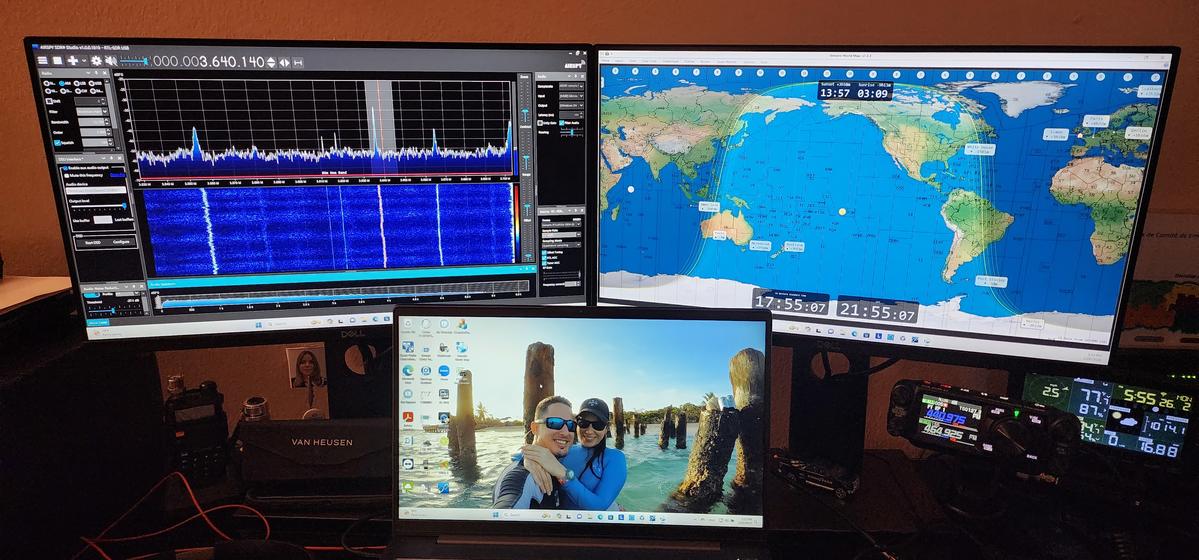
Task: Open the SDR# hamburger menu
Action: pos(43,60)
